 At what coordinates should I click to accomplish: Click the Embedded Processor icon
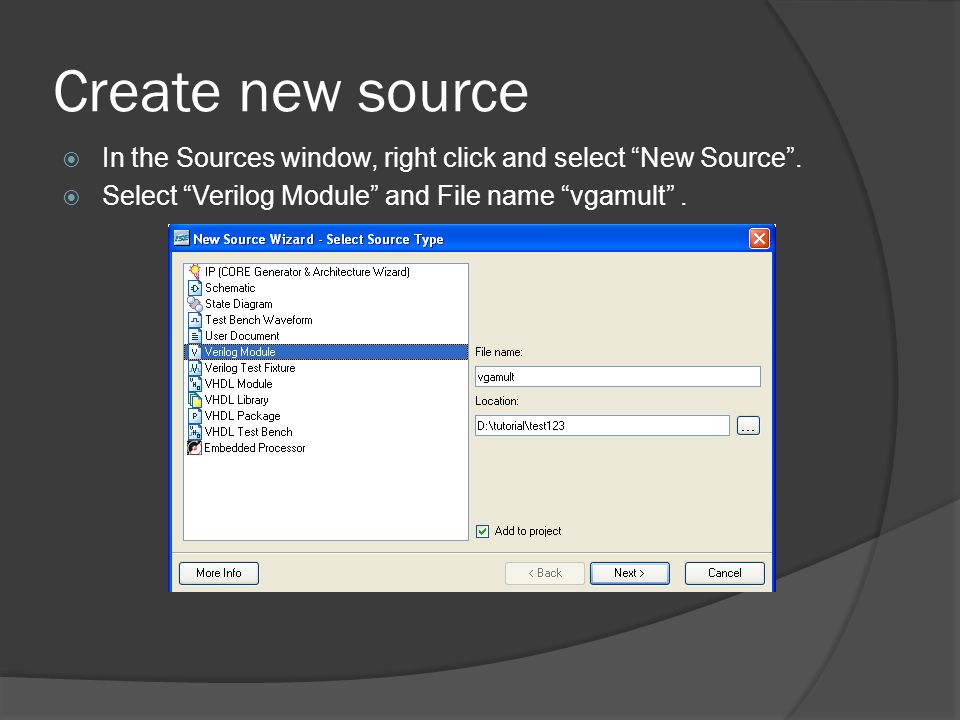click(x=195, y=448)
